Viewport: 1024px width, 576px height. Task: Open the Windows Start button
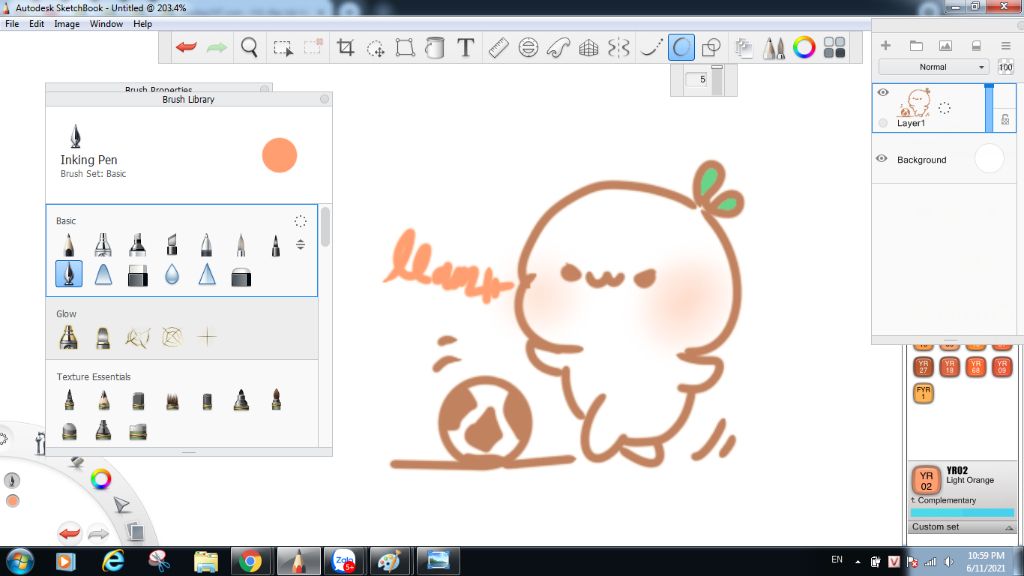click(x=19, y=562)
